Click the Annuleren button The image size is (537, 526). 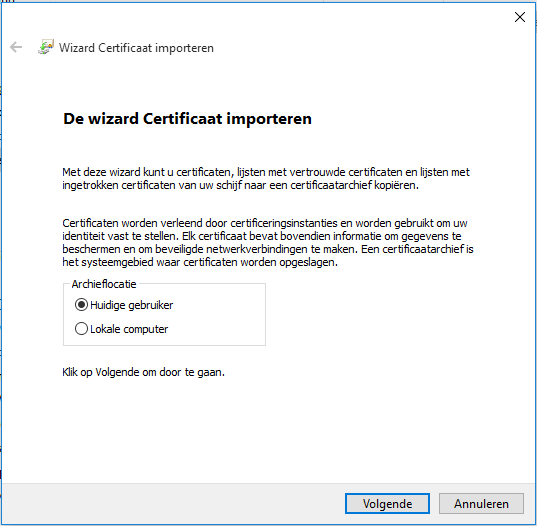pos(481,503)
